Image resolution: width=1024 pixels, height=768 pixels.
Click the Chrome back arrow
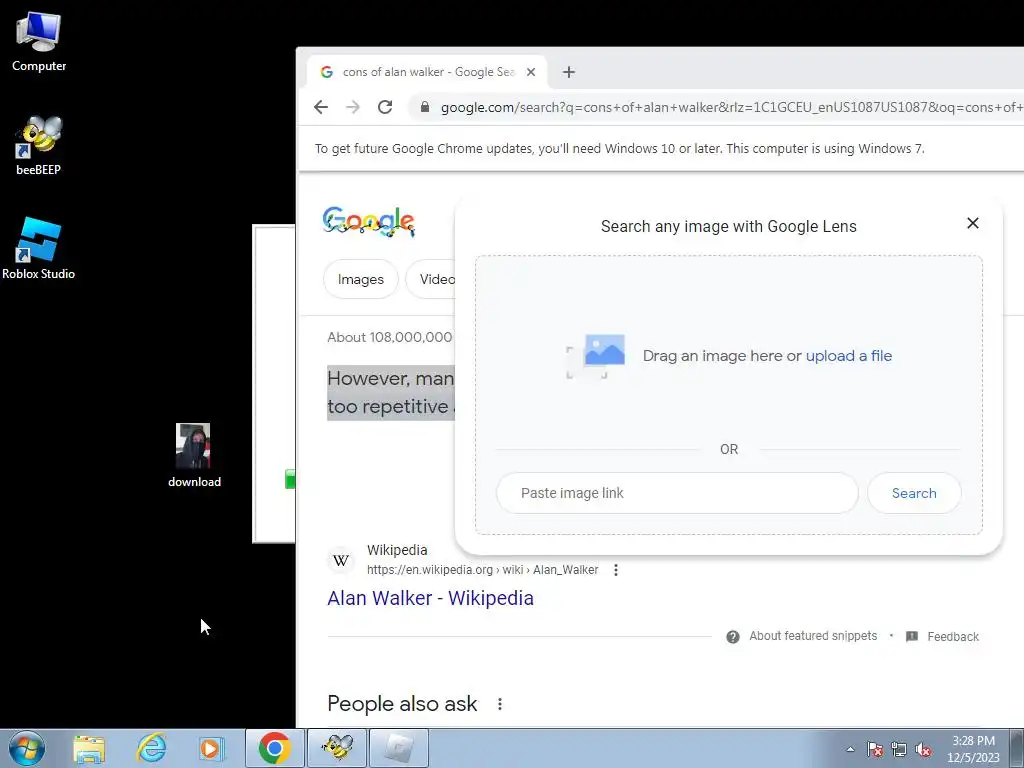coord(321,107)
